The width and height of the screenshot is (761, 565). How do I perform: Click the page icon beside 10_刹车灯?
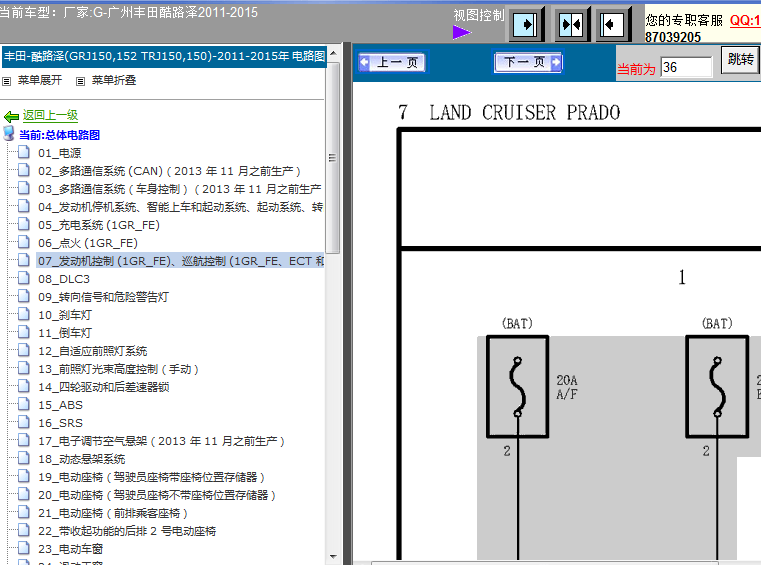[23, 314]
